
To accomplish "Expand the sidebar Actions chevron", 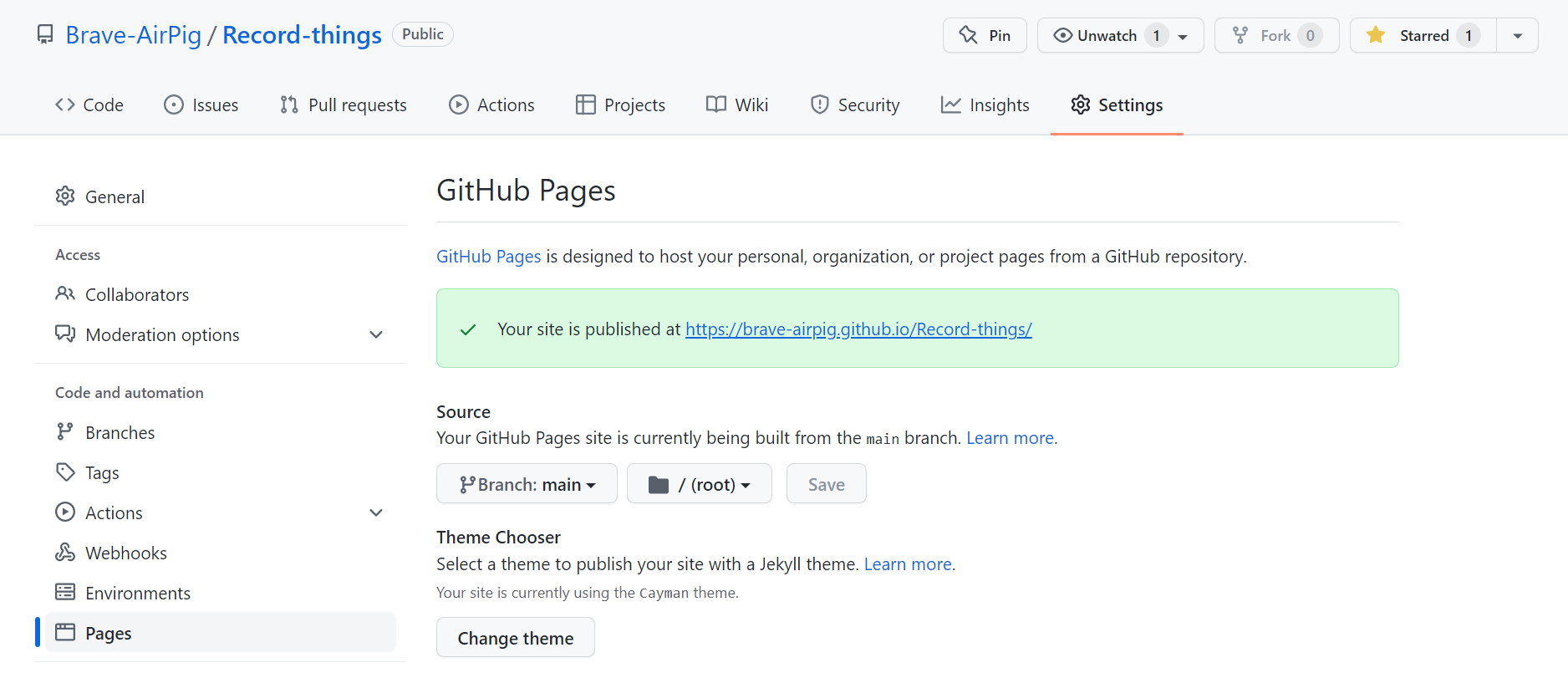I will click(376, 512).
